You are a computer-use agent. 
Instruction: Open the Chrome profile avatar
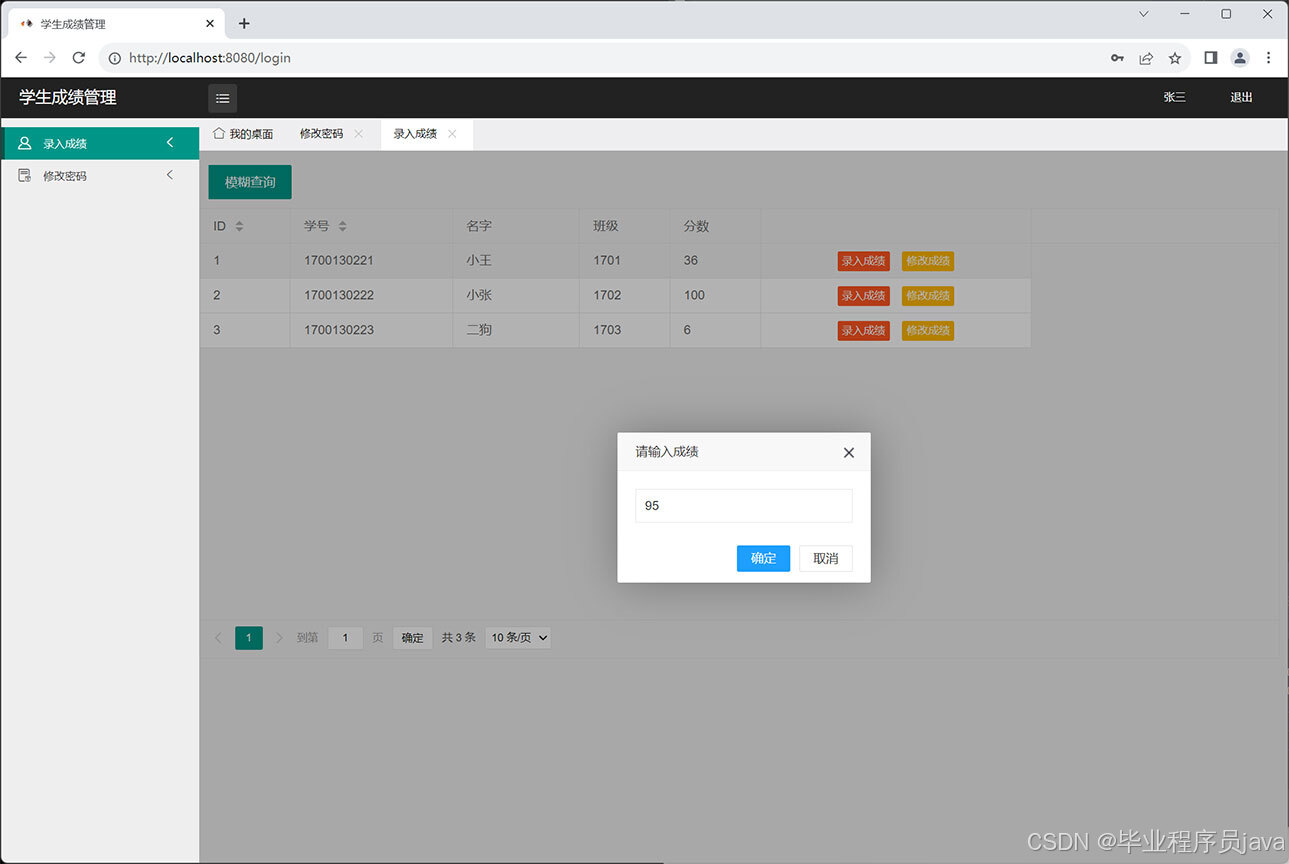coord(1240,58)
